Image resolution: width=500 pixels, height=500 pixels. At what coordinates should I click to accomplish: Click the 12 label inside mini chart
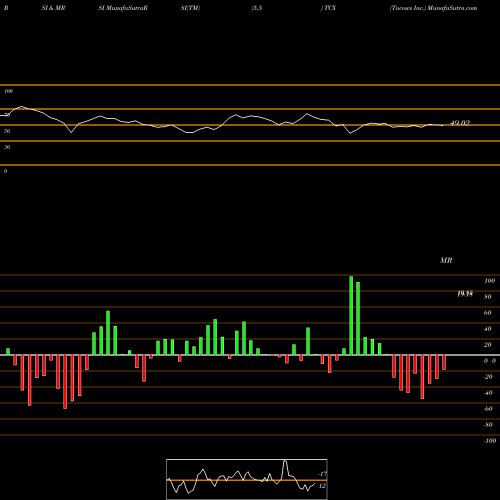(322, 486)
